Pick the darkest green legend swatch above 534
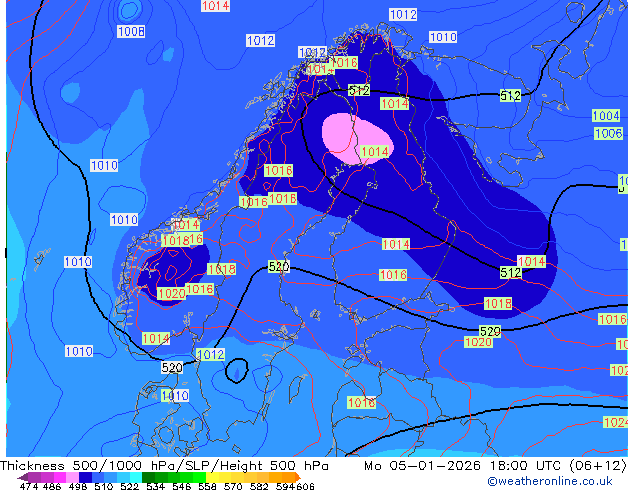 tap(148, 477)
